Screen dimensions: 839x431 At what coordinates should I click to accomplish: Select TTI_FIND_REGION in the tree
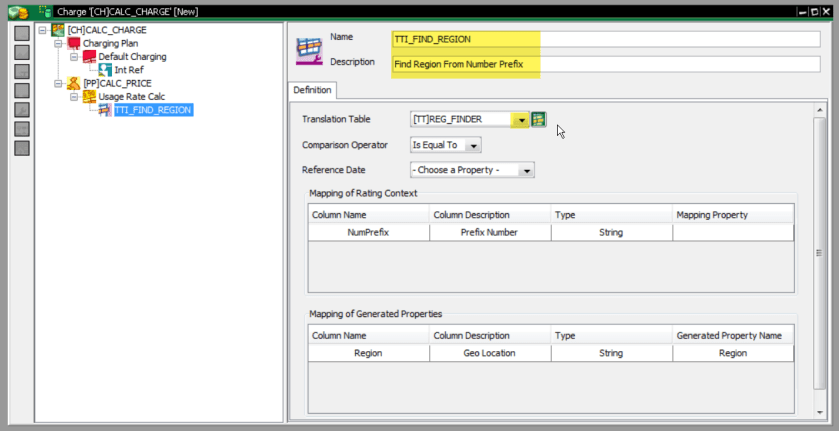pyautogui.click(x=153, y=110)
